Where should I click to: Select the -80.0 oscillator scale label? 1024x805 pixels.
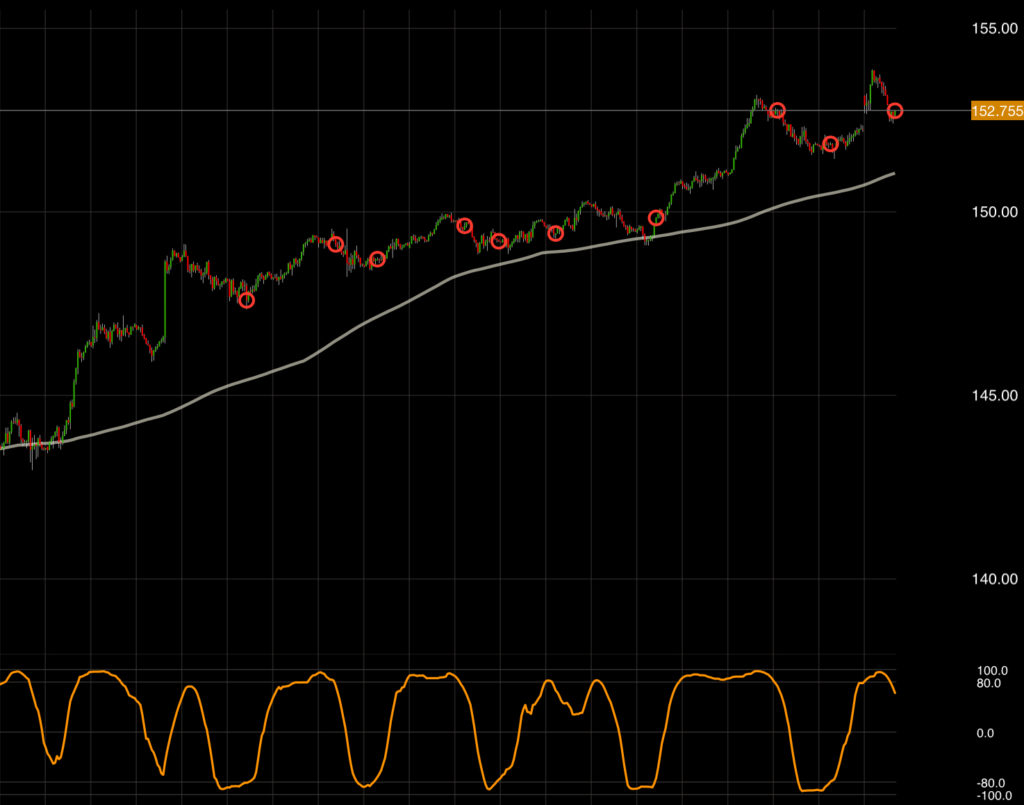(992, 783)
